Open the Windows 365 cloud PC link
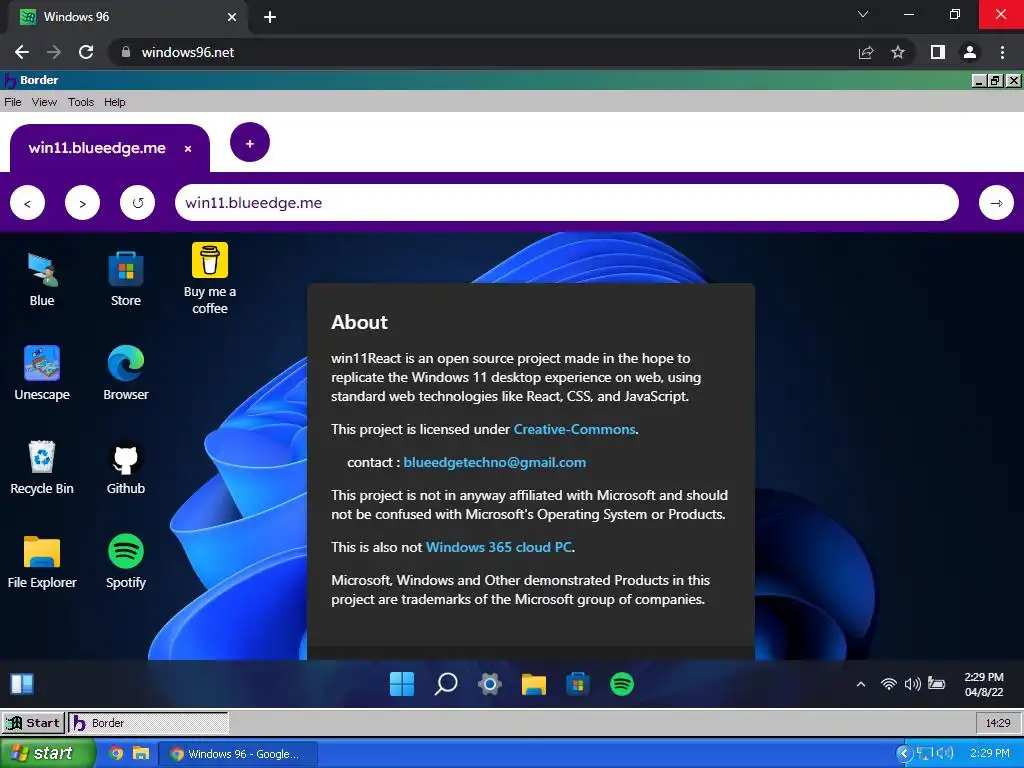 (499, 547)
